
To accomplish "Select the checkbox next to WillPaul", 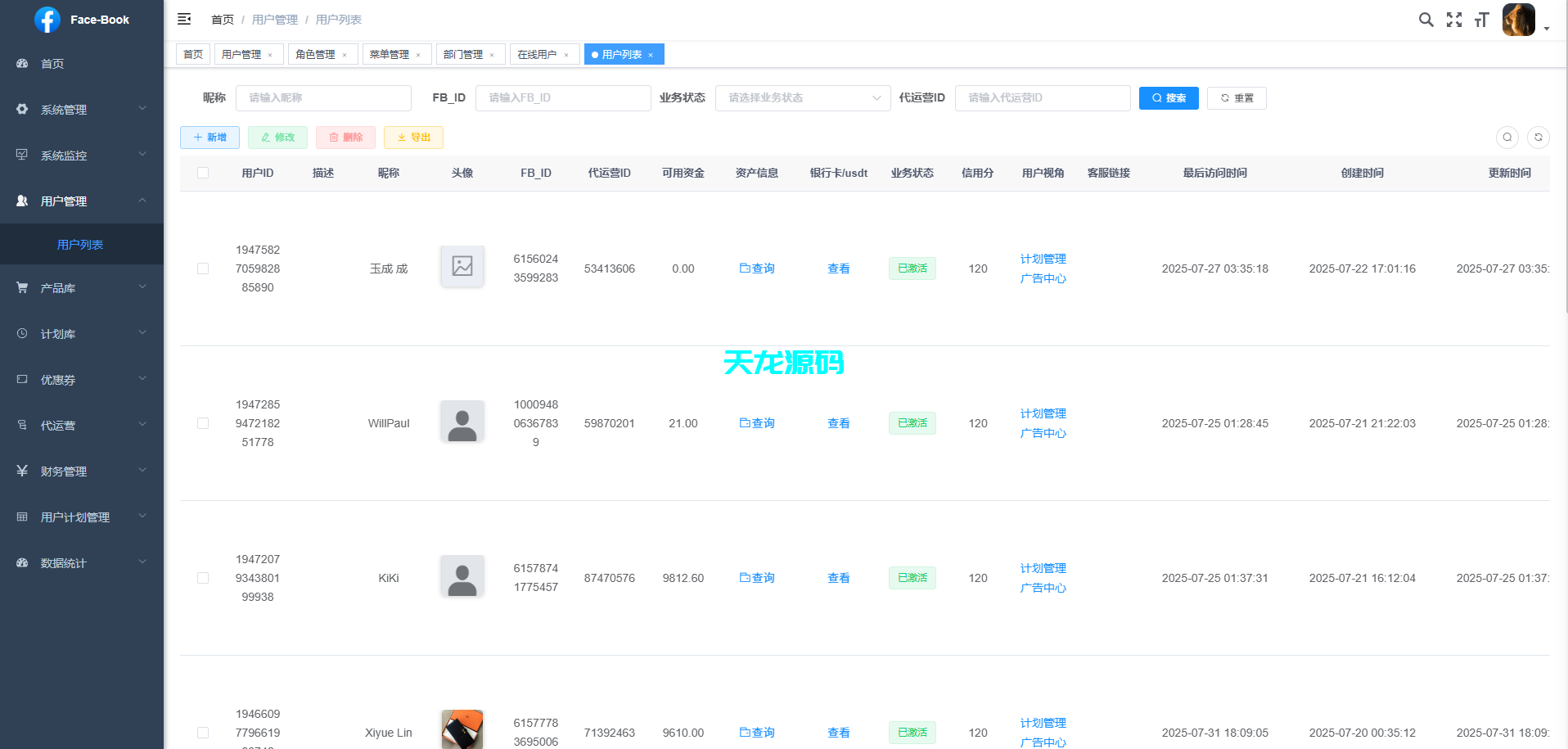I will 203,423.
